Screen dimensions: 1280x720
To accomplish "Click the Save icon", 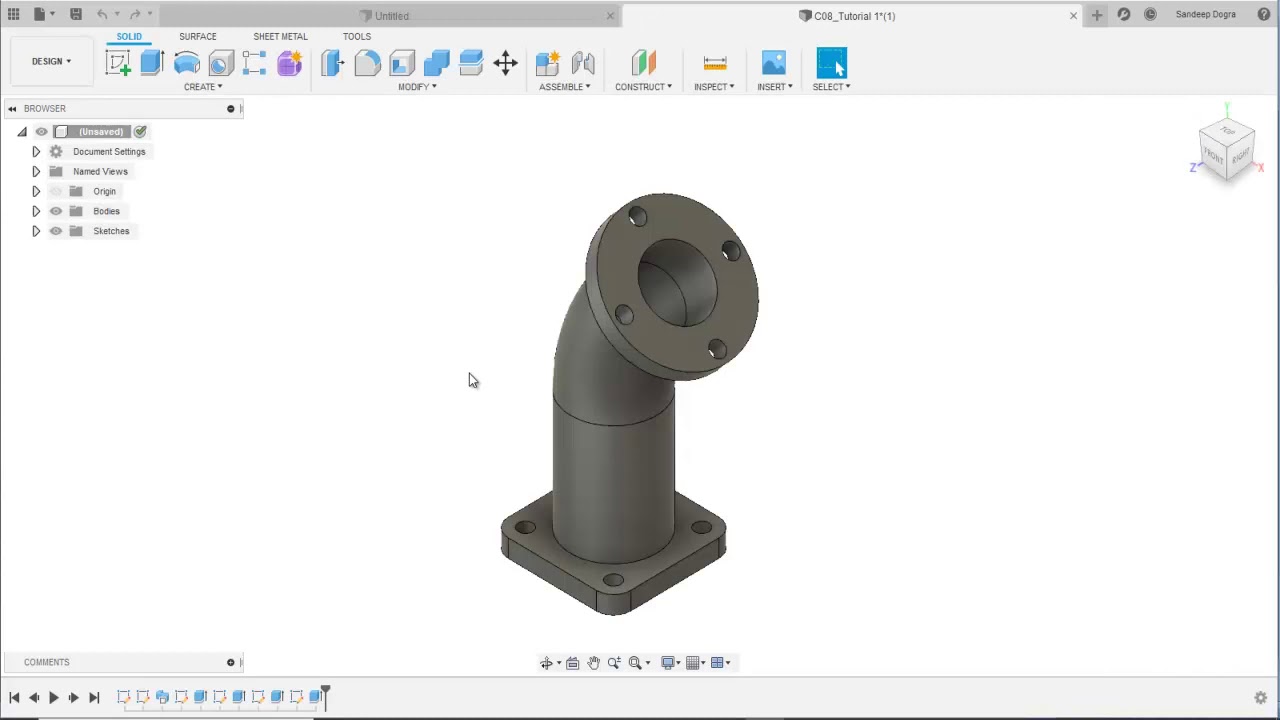I will tap(75, 15).
